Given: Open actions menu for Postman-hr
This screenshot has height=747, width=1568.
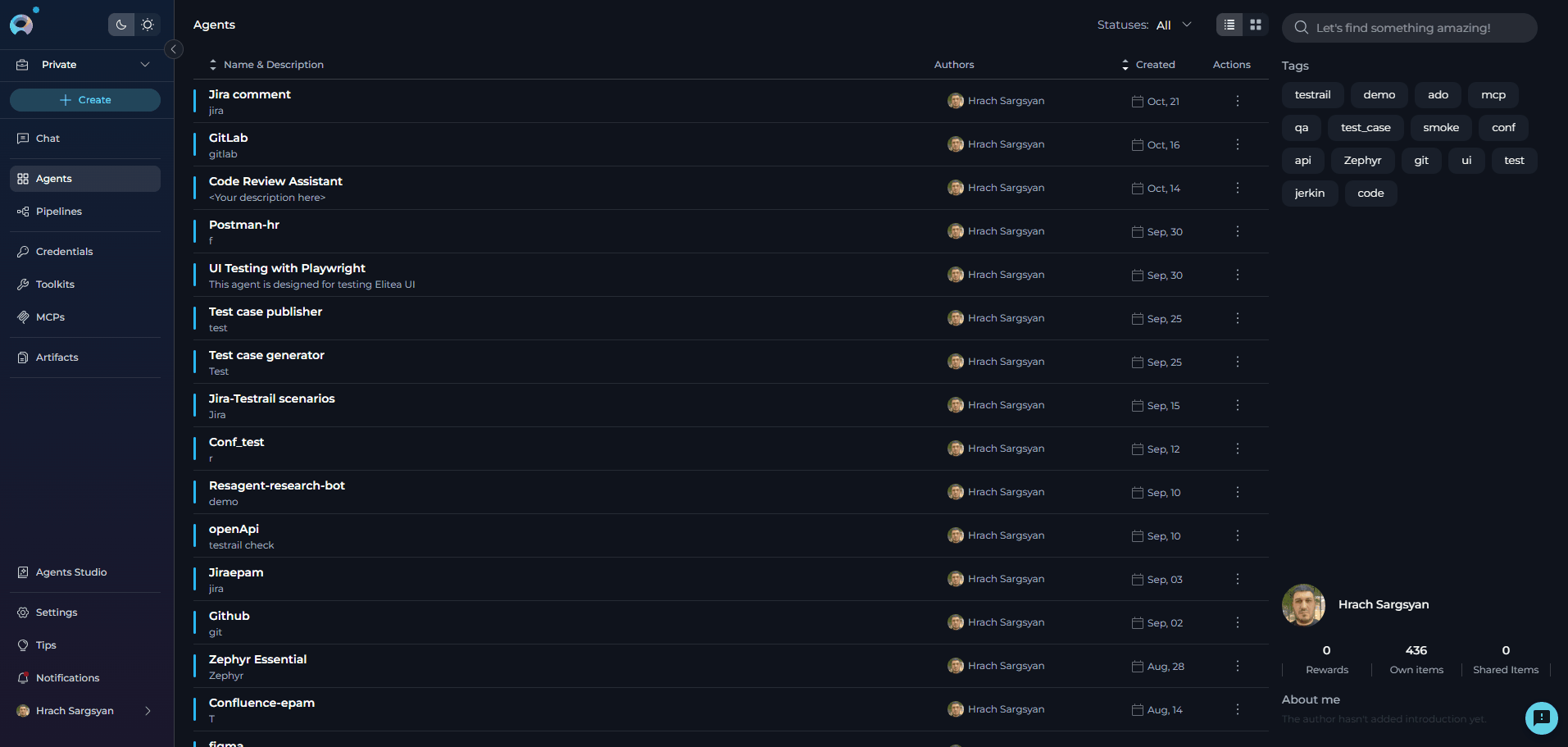Looking at the screenshot, I should [1238, 231].
